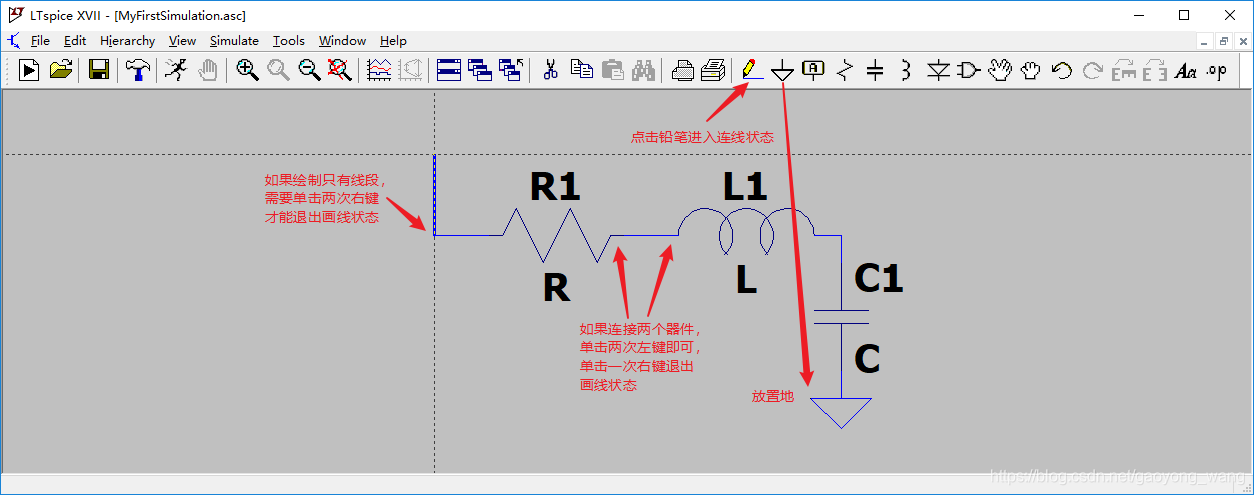Open the View menu
Screen dimensions: 1254x495
(182, 41)
